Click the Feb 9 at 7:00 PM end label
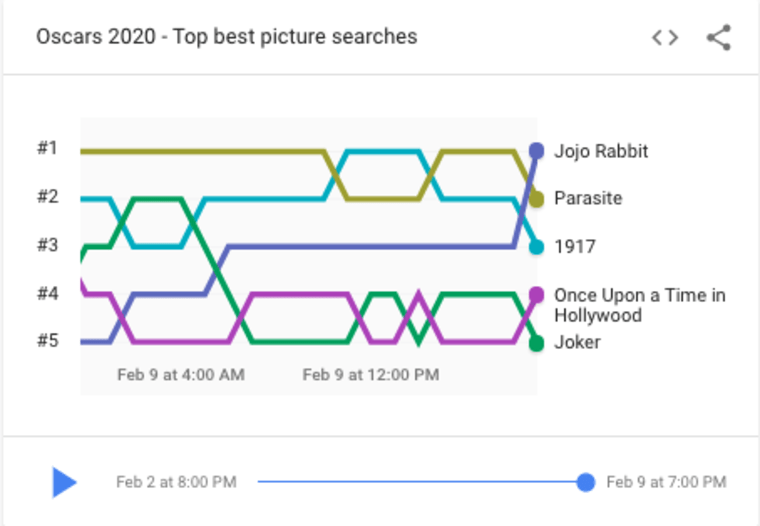Viewport: 760px width, 526px height. point(666,482)
